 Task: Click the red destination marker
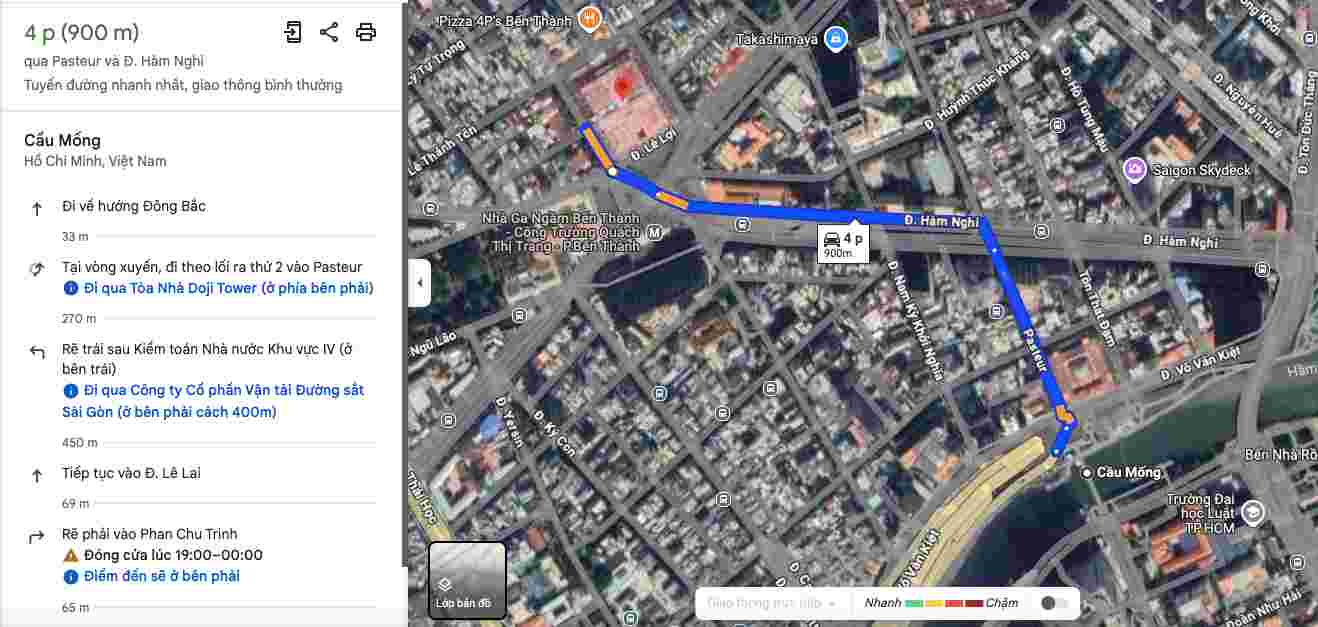(622, 88)
